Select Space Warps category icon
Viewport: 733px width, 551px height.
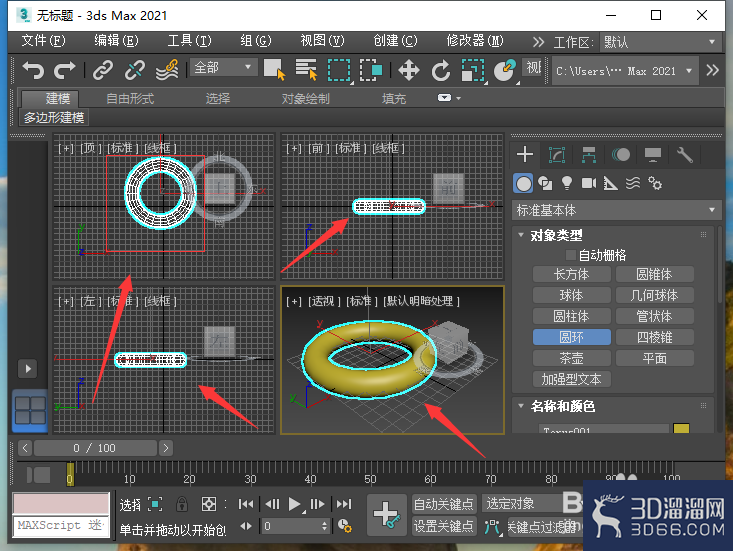[632, 183]
